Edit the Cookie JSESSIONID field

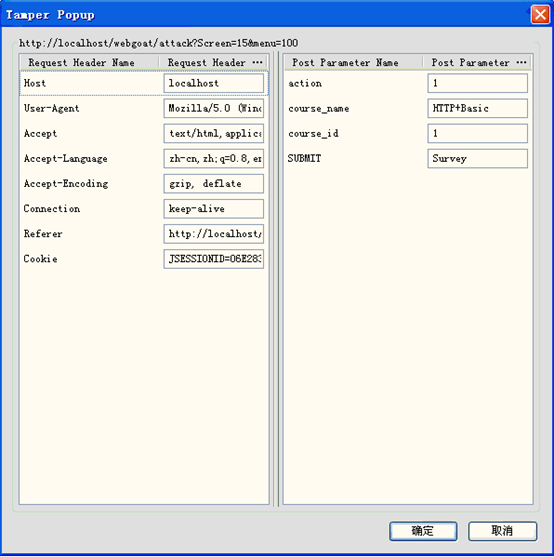213,259
